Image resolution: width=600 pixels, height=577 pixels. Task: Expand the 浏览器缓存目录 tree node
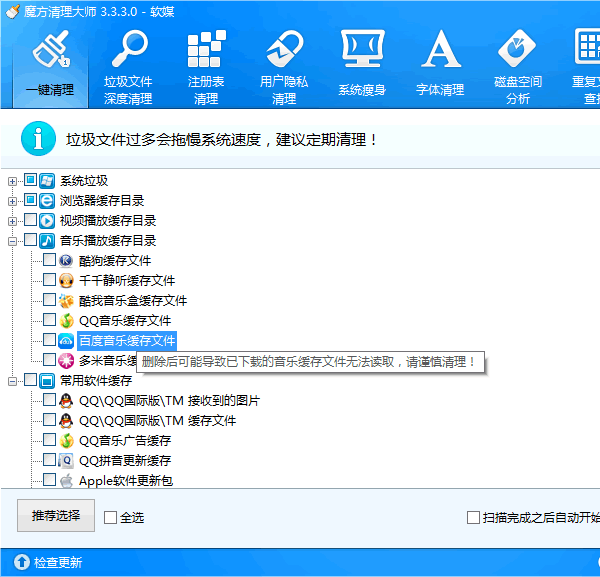pos(13,200)
